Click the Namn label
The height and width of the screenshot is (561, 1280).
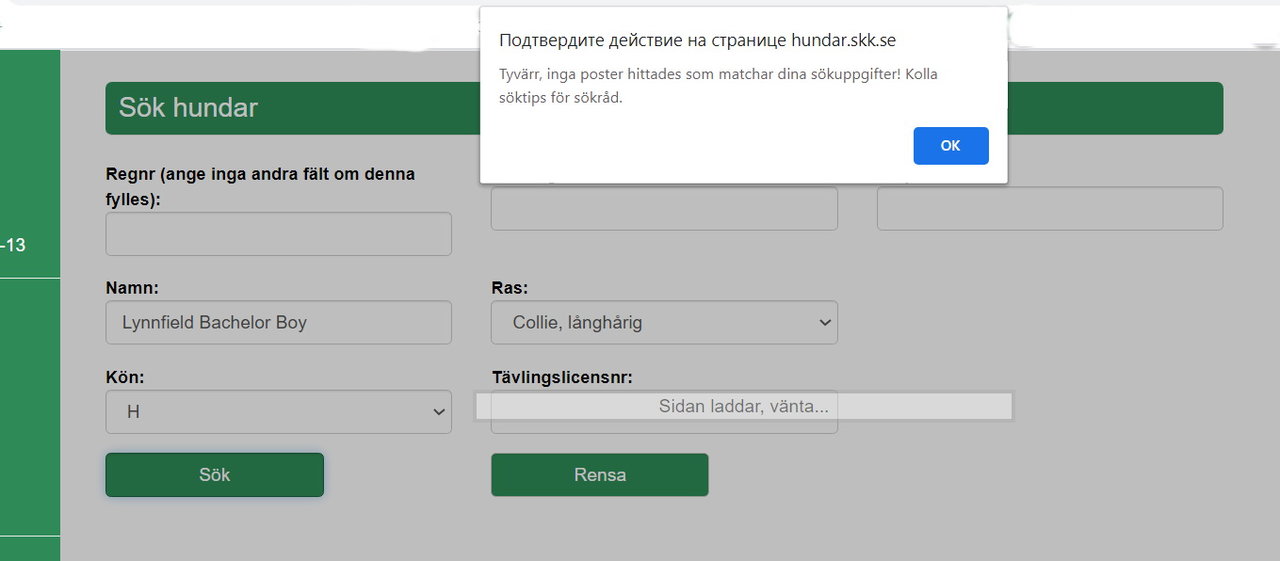(132, 288)
